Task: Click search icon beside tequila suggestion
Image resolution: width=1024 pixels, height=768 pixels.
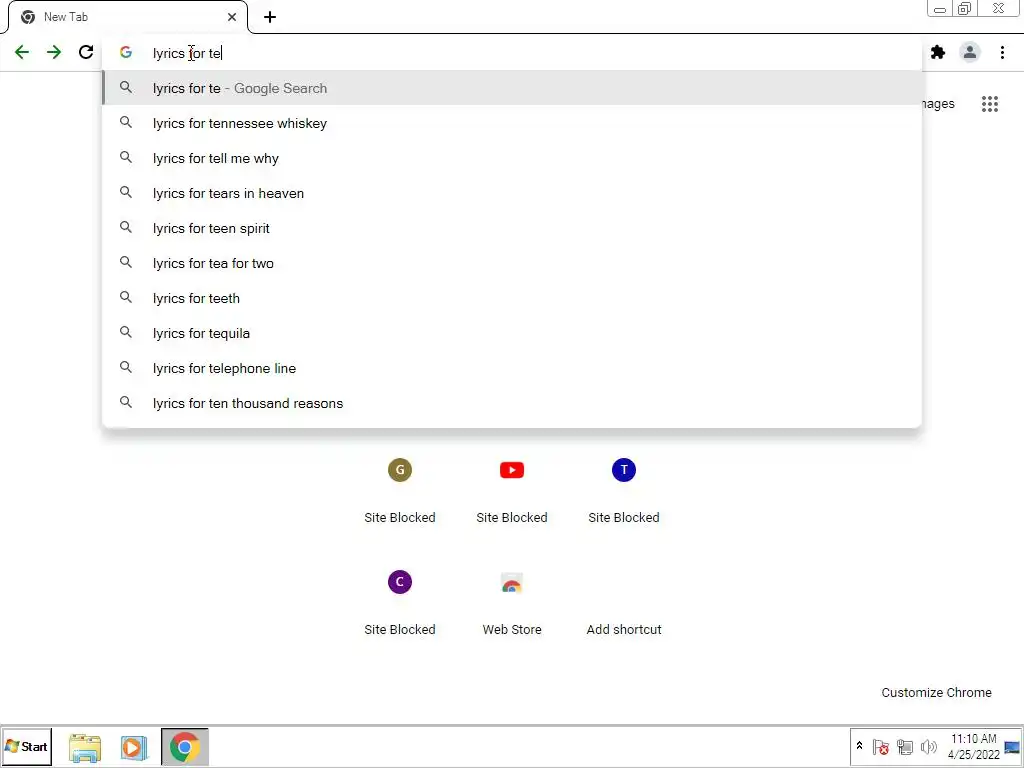Action: point(126,332)
